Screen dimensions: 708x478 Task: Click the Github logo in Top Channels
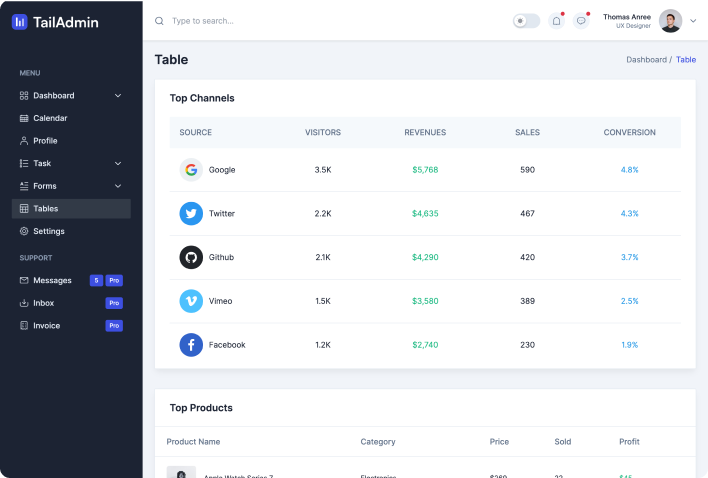(x=191, y=257)
